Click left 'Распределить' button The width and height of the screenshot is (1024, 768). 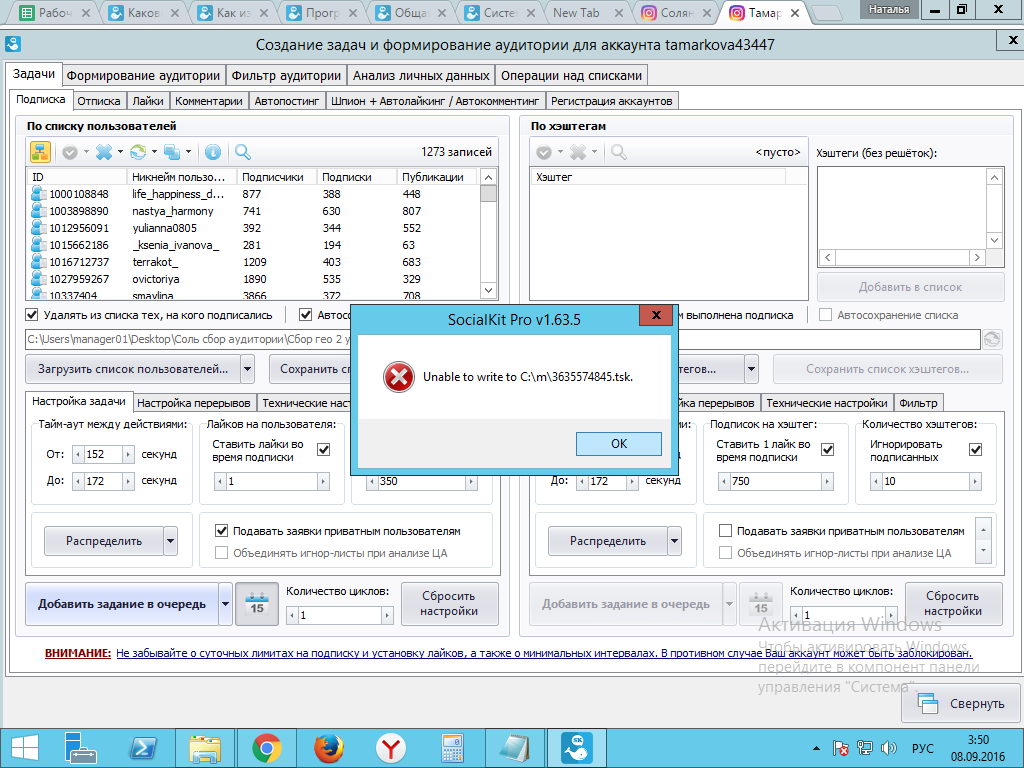tap(104, 541)
